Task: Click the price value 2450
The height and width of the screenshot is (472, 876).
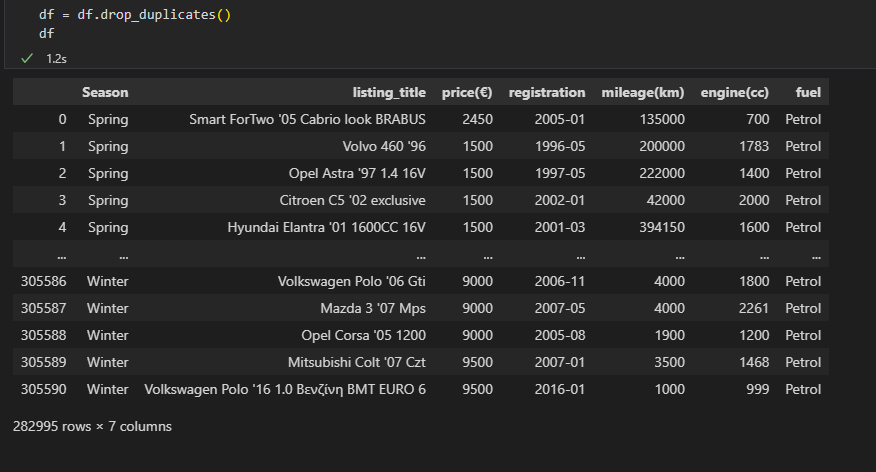Action: click(x=478, y=119)
